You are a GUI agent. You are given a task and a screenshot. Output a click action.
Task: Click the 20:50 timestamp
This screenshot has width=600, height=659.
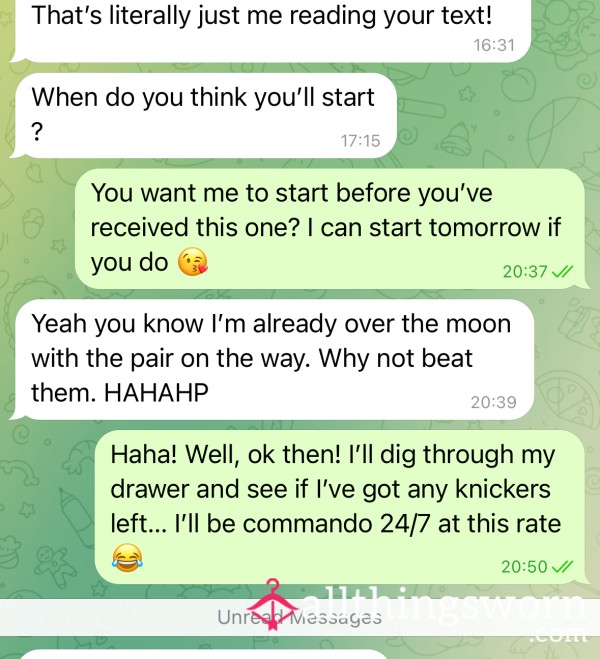tap(524, 567)
